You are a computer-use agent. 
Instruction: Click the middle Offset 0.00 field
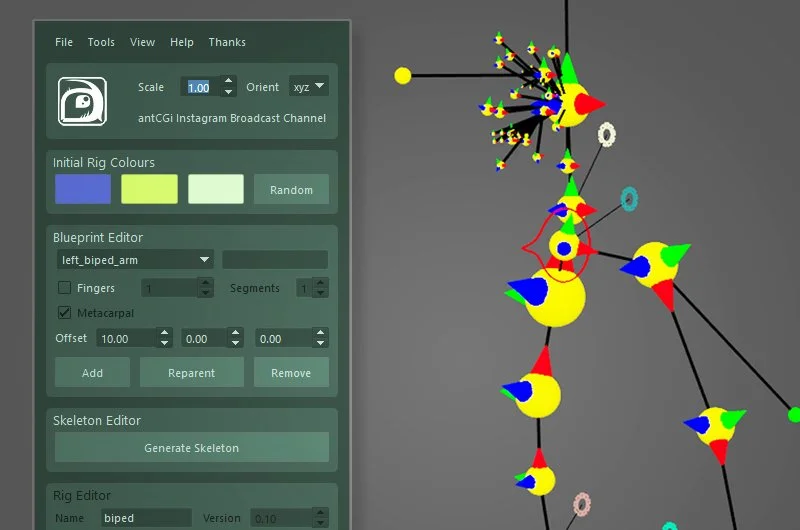click(204, 339)
